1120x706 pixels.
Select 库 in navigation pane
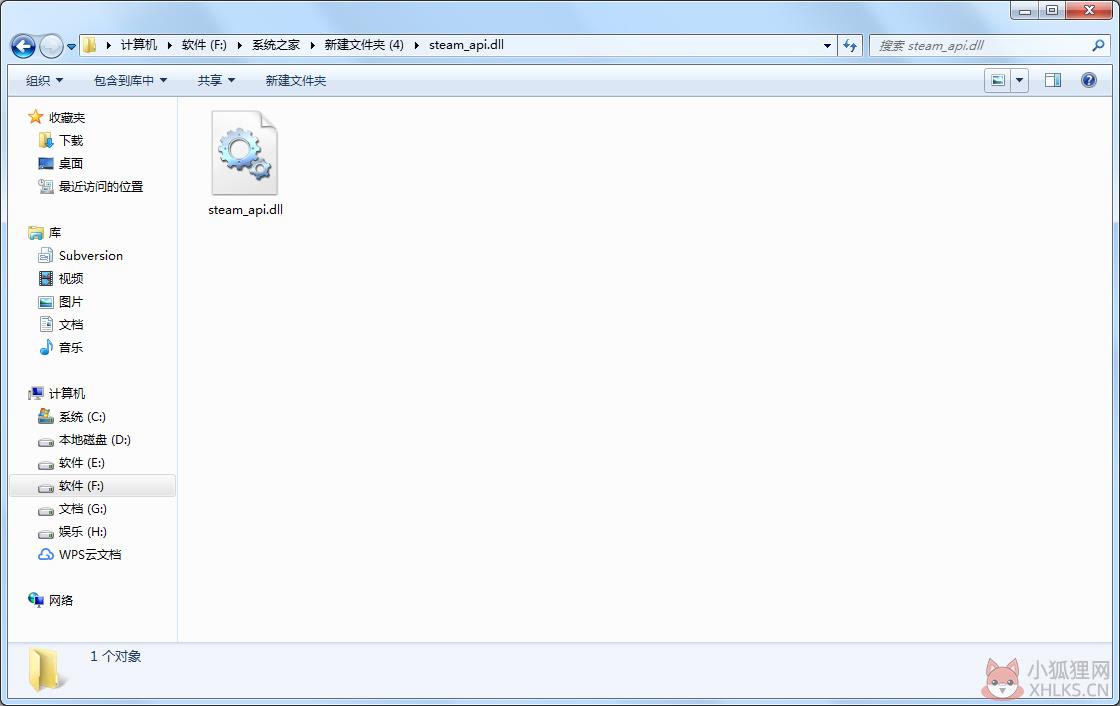pos(55,233)
